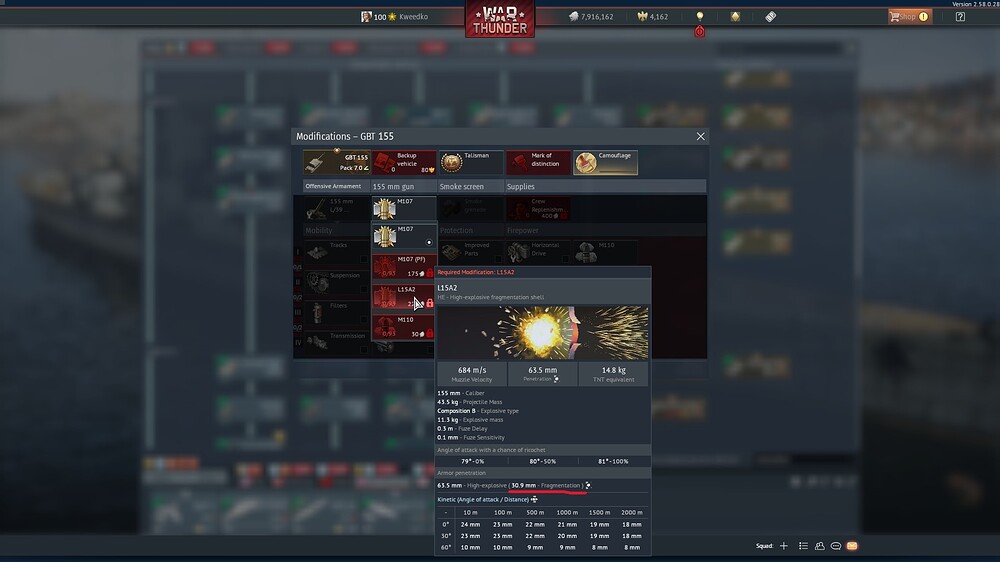
Task: Open the contacts icon in bottom bar
Action: [820, 546]
